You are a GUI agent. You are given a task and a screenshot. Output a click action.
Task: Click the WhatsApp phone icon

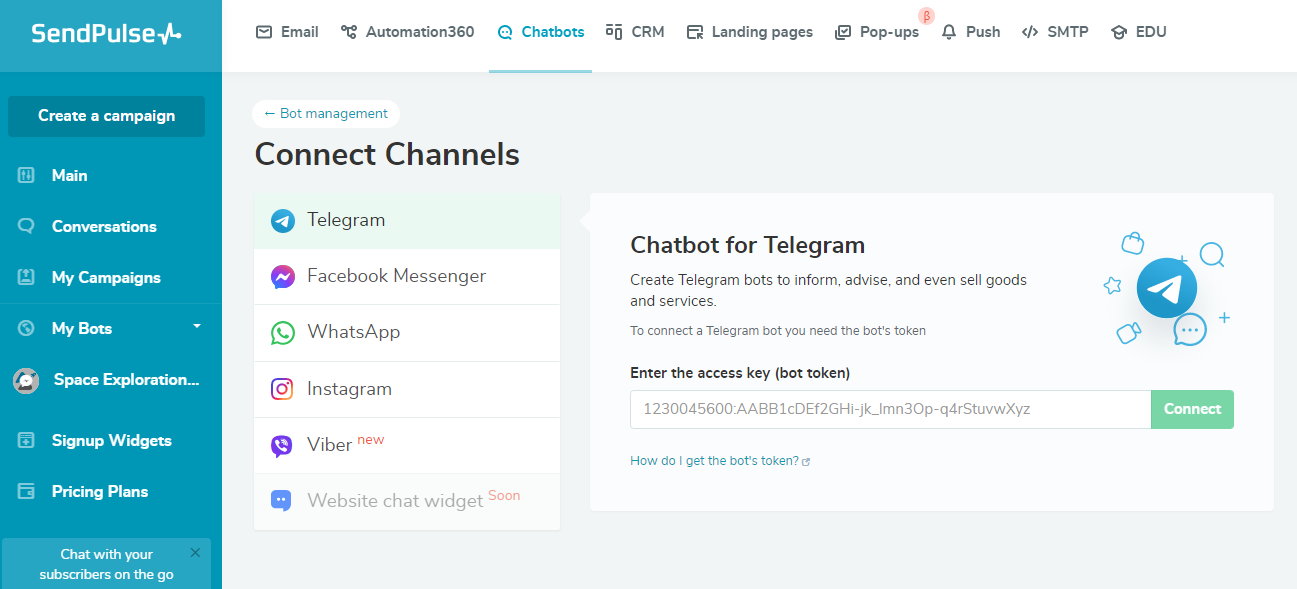pyautogui.click(x=283, y=333)
